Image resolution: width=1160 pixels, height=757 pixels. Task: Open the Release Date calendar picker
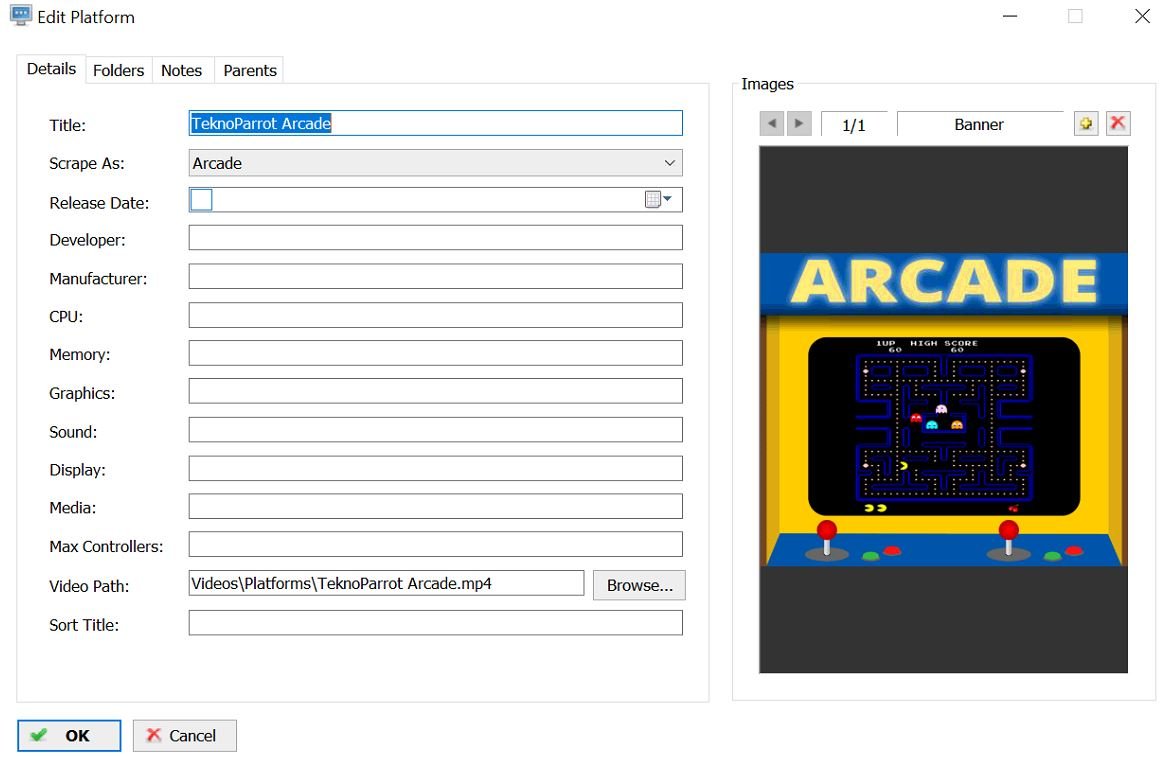click(658, 199)
